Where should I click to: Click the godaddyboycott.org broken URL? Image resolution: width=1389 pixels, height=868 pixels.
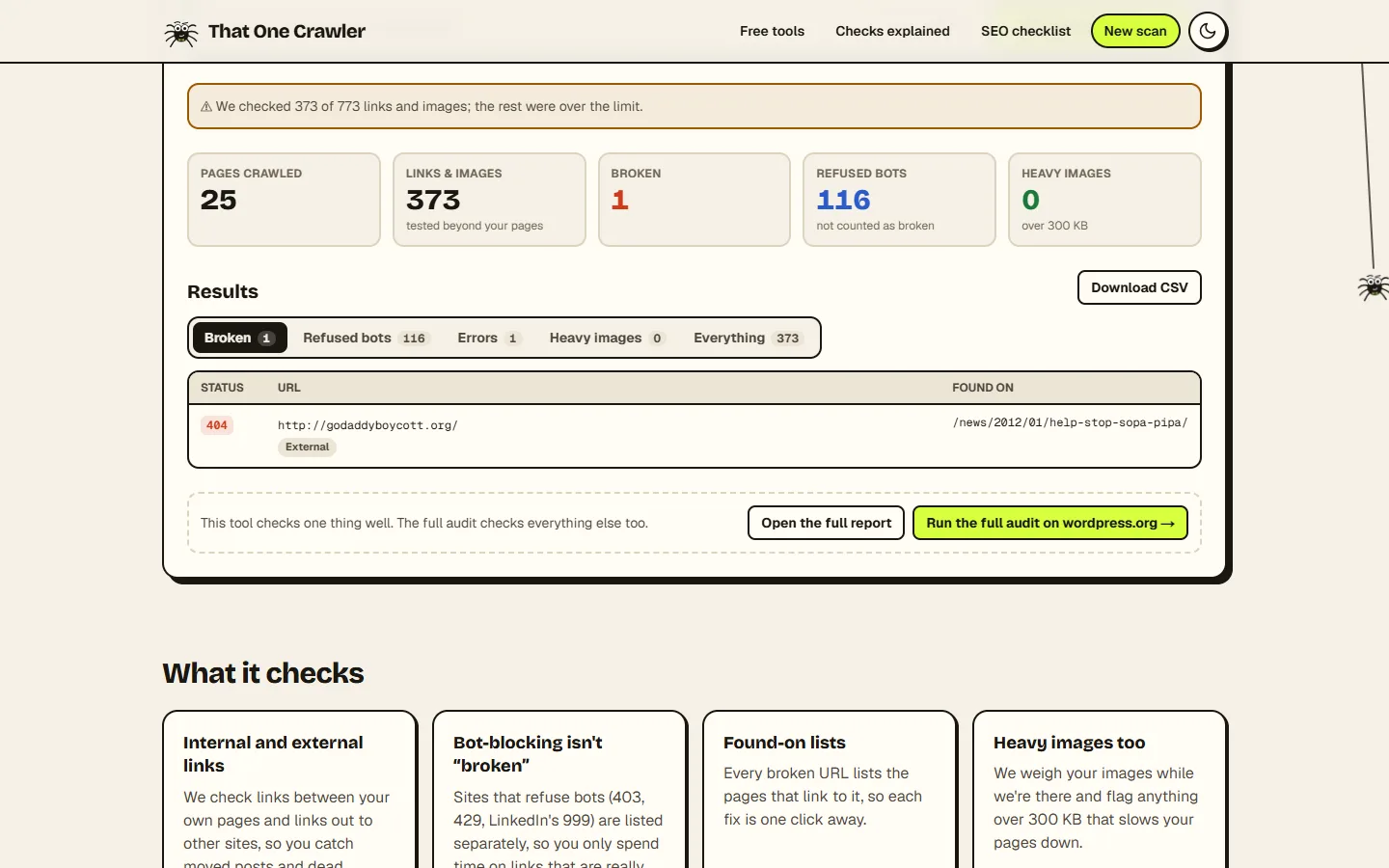[x=368, y=425]
